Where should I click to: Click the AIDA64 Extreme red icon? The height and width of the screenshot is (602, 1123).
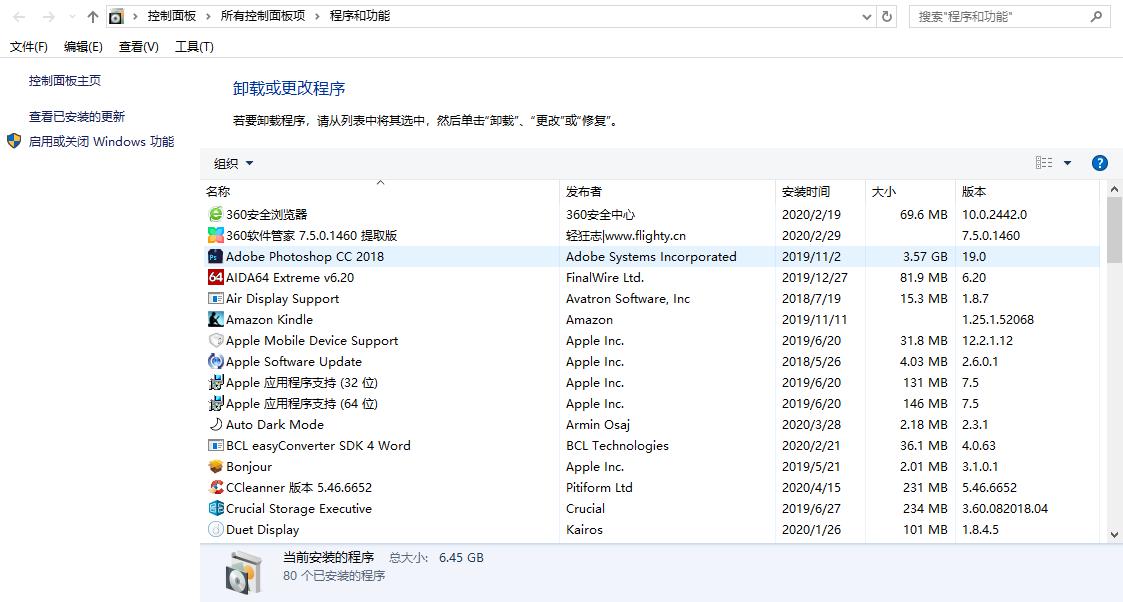(217, 277)
